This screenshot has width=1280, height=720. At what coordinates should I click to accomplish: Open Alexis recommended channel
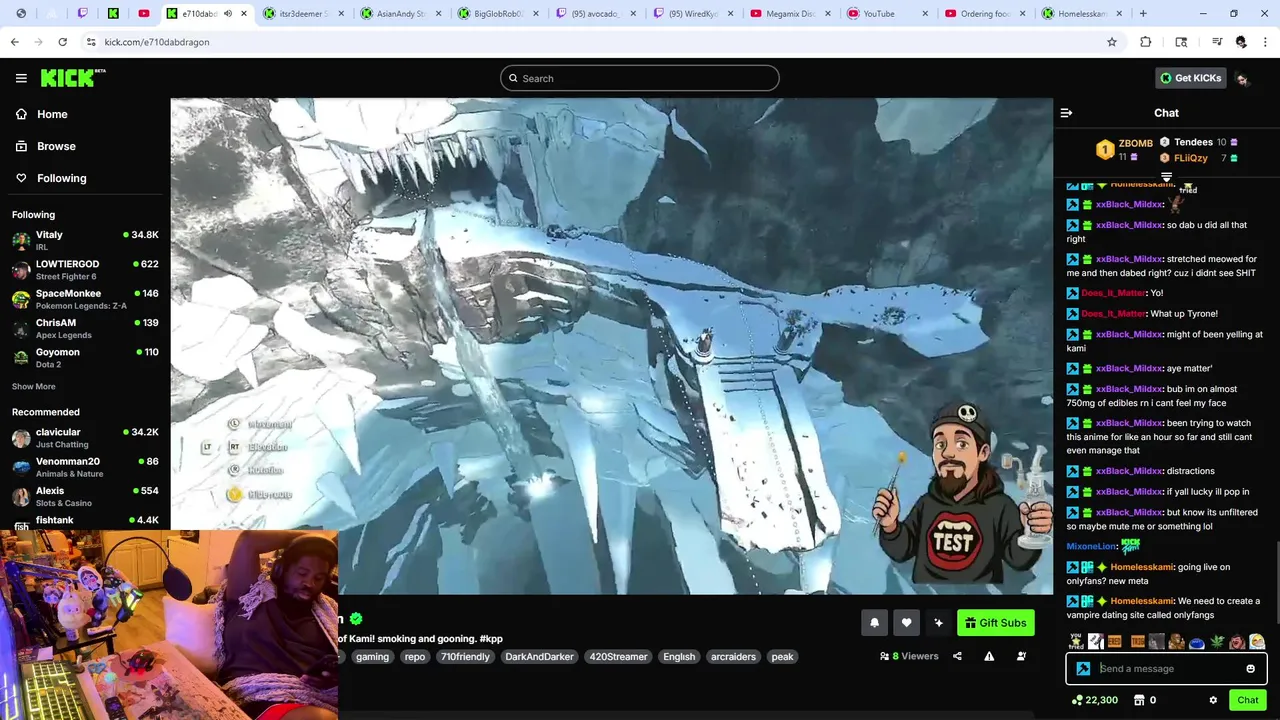85,496
